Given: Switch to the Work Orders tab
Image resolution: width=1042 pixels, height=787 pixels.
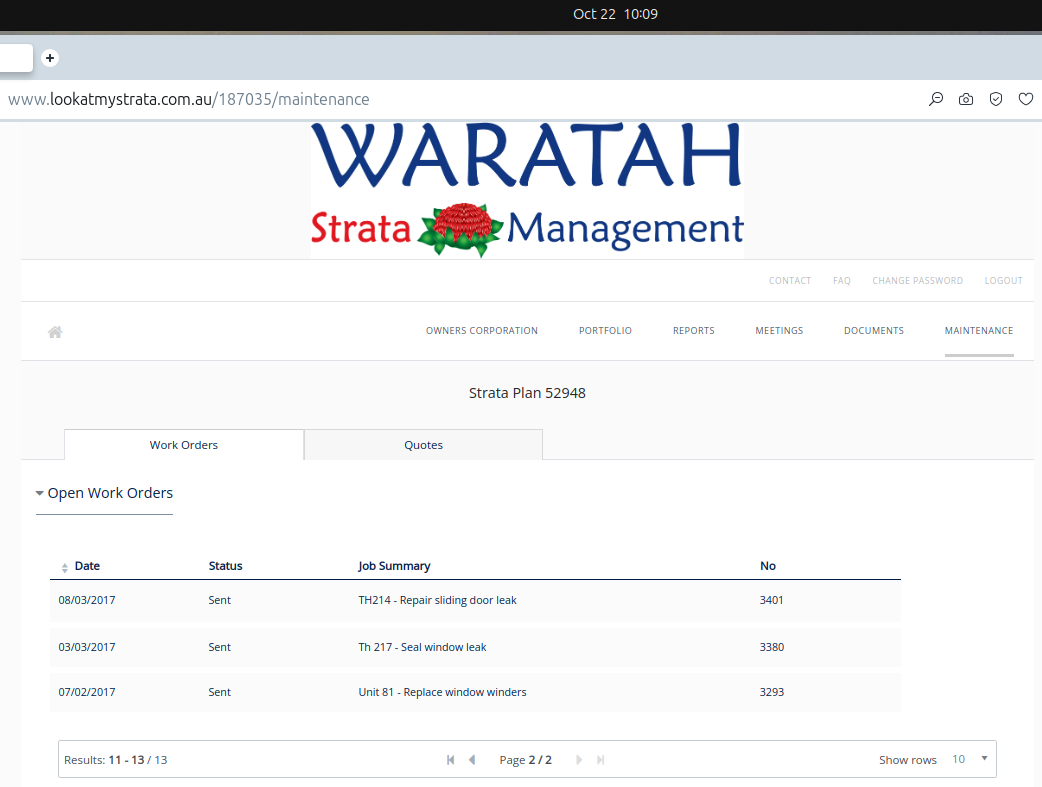Looking at the screenshot, I should (184, 445).
